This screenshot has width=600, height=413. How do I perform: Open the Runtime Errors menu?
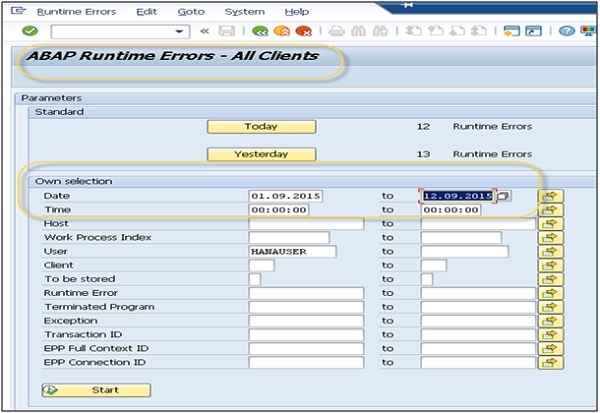point(75,12)
